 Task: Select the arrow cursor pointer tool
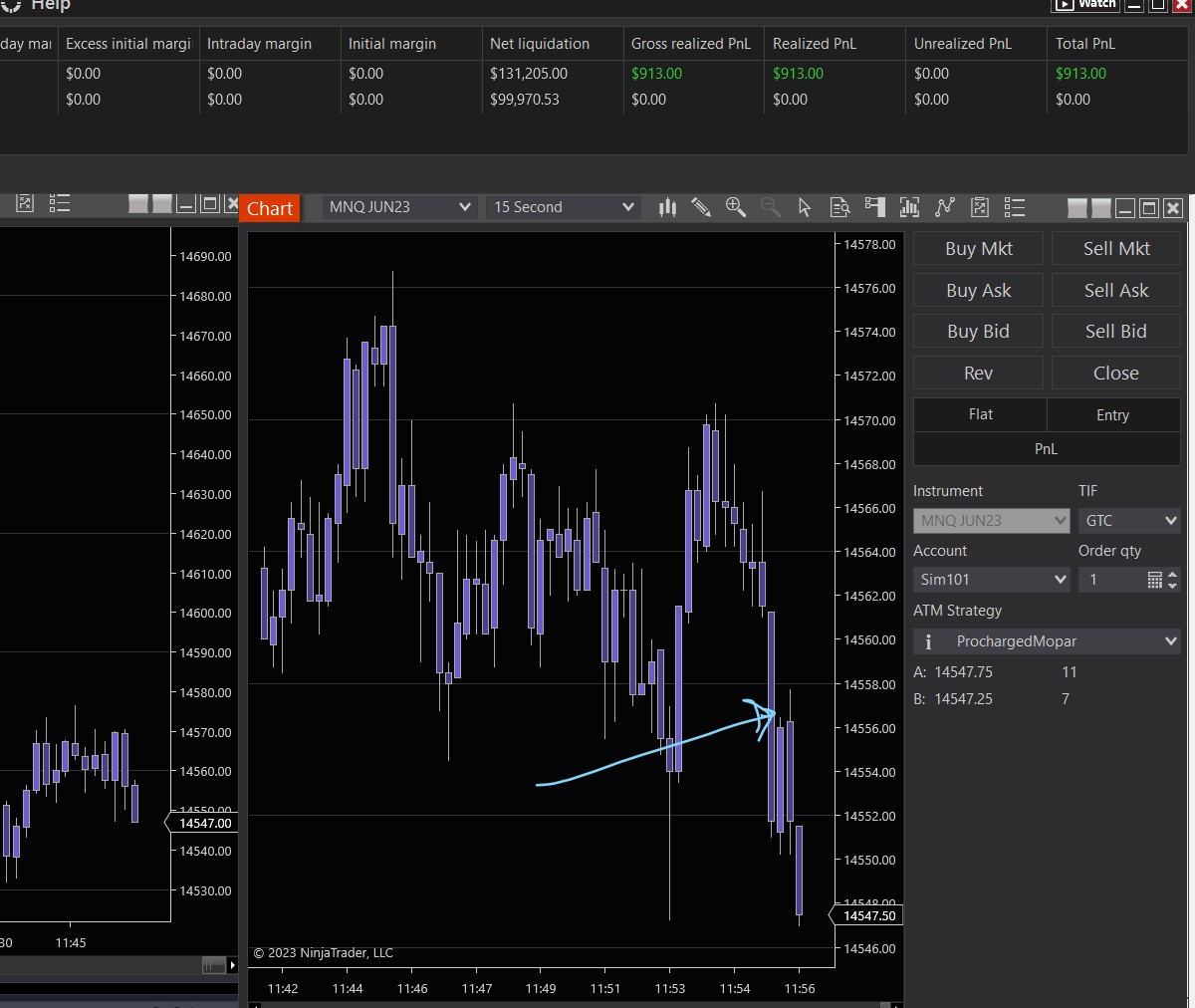pos(805,207)
